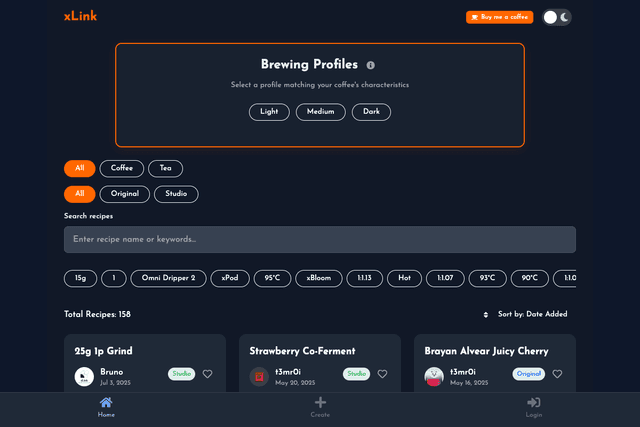Click Buy me a coffee button
The image size is (640, 427).
499,17
